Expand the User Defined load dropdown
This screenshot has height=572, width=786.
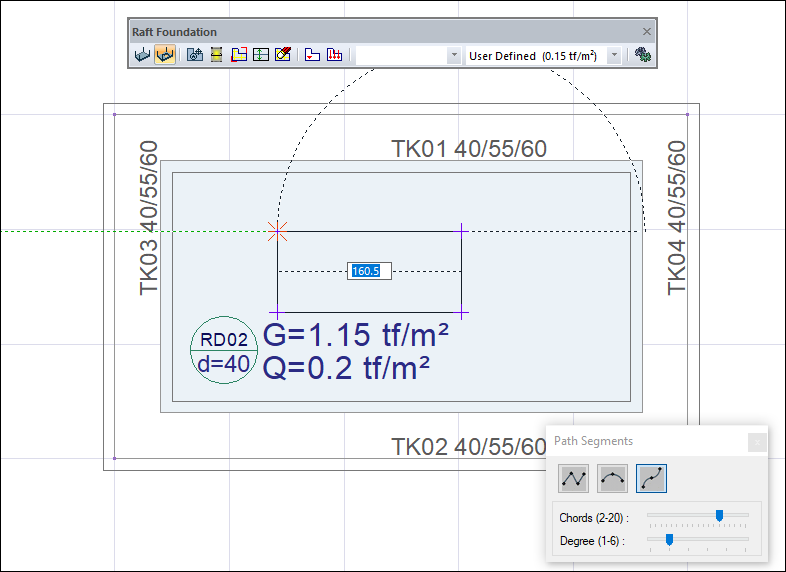point(614,56)
